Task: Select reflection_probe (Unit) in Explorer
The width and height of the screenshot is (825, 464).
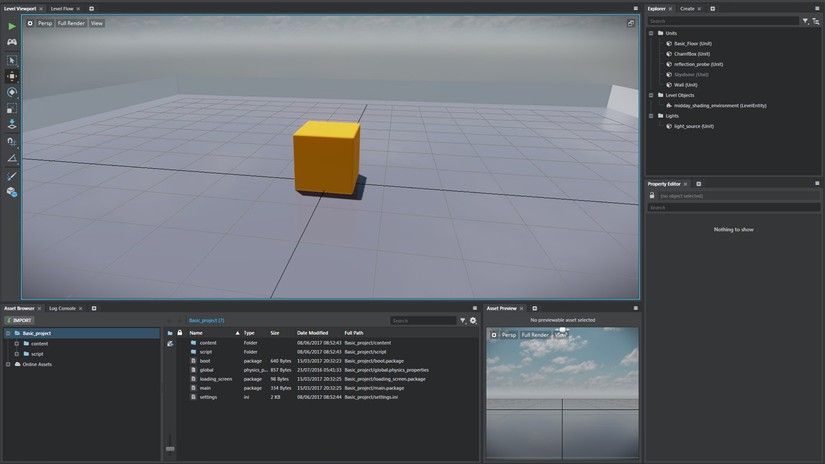Action: (698, 64)
